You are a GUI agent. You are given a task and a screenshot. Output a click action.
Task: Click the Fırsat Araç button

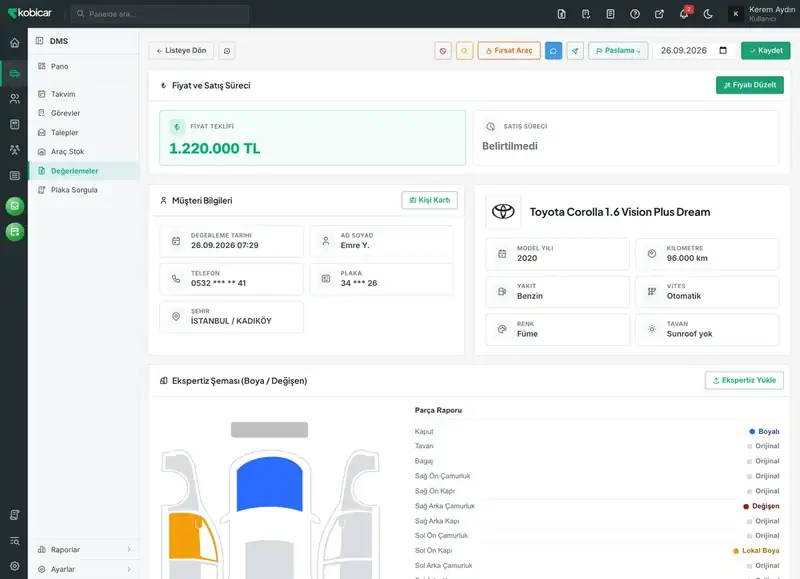pyautogui.click(x=509, y=51)
